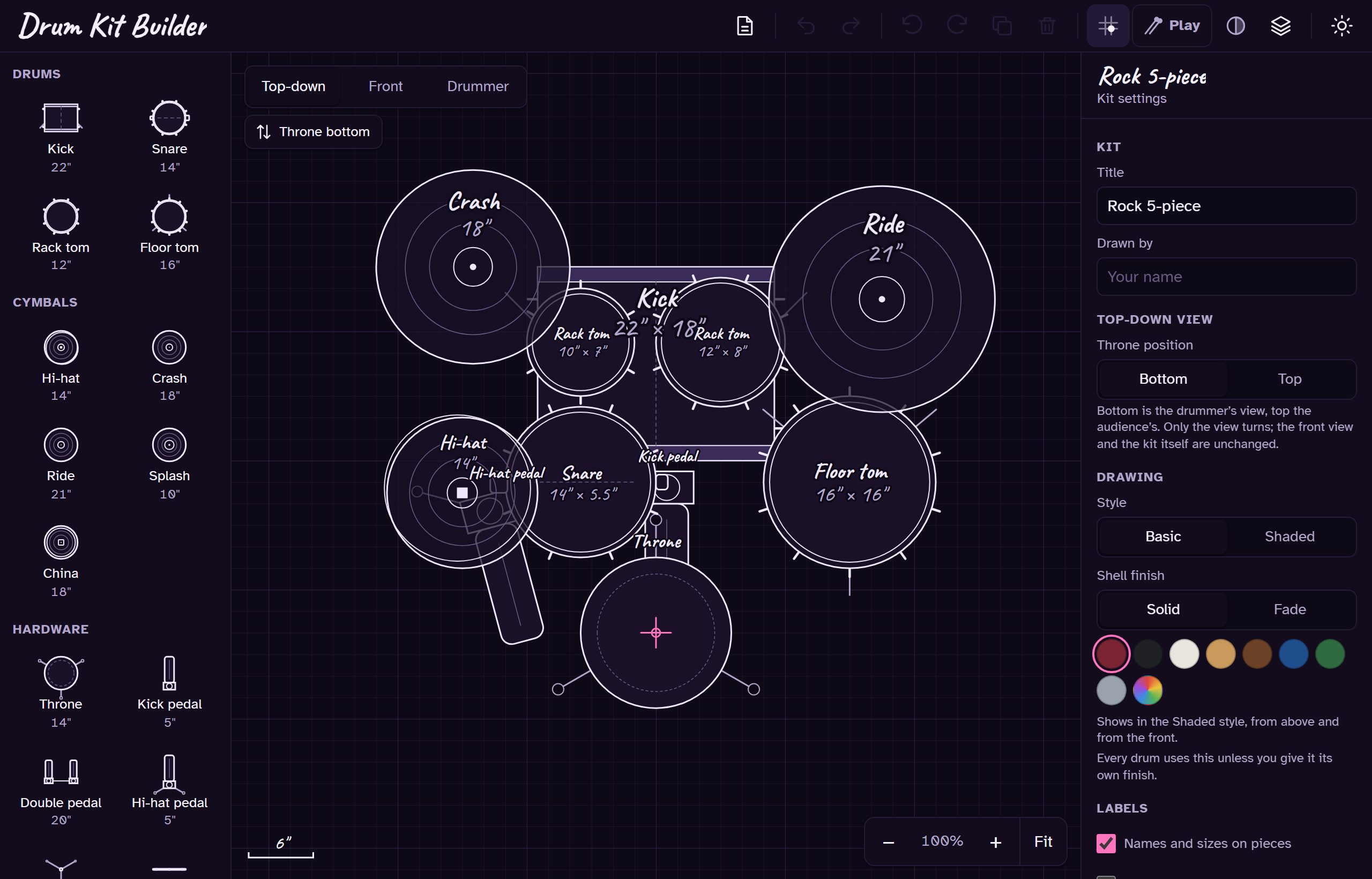Viewport: 1372px width, 879px height.
Task: Select the Ride cymbal on the canvas
Action: coord(882,299)
